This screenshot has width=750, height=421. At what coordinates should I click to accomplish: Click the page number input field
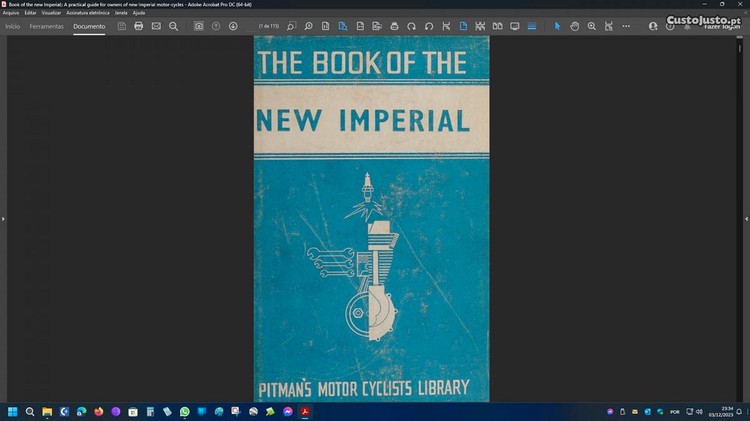tap(268, 26)
